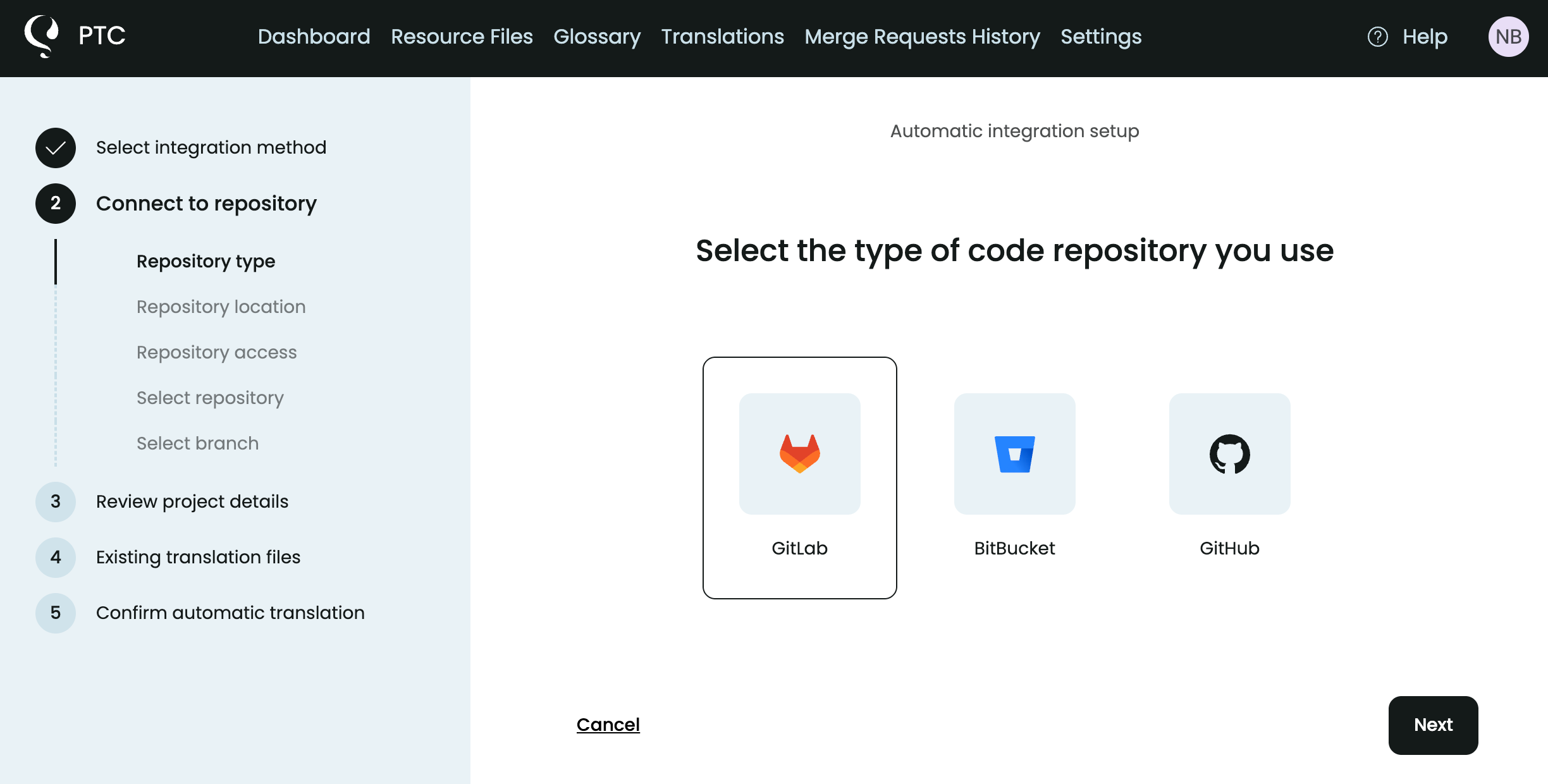This screenshot has height=784, width=1548.
Task: Expand the Existing translation files step
Action: (x=199, y=556)
